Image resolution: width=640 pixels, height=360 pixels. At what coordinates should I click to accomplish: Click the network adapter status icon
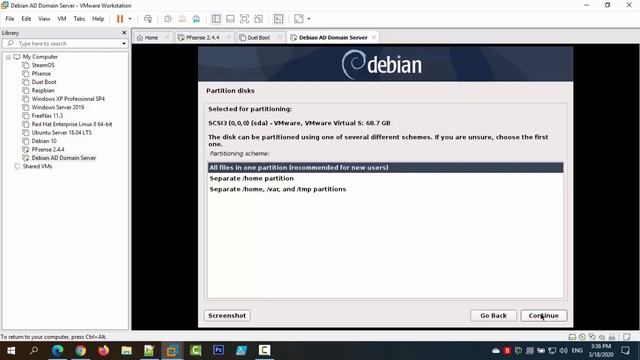[592, 337]
